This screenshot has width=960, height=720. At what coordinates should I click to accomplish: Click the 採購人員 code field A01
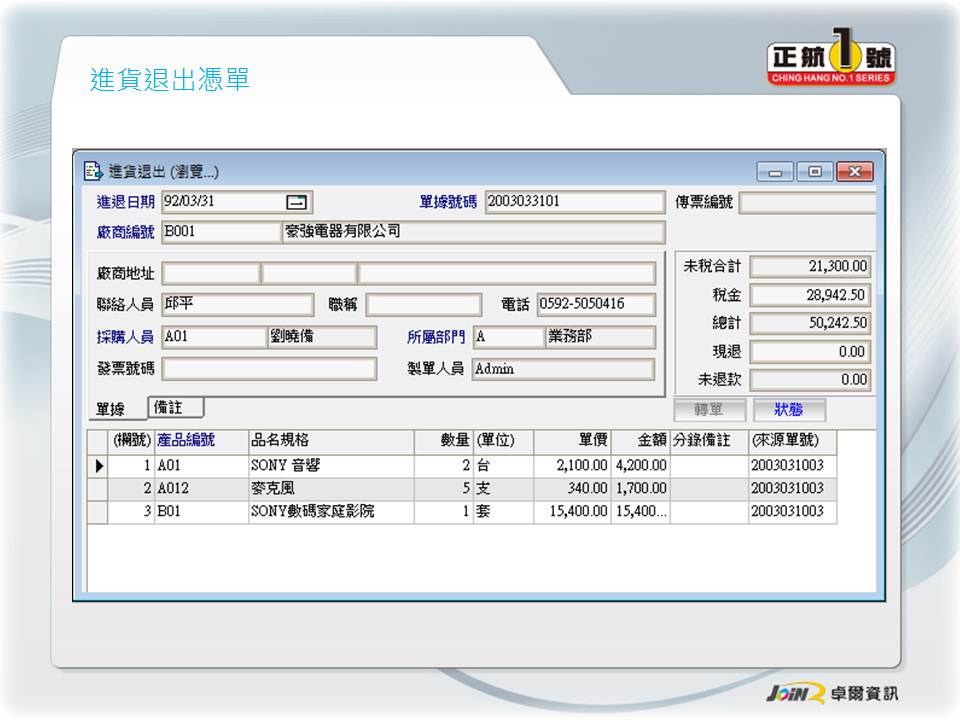click(213, 337)
